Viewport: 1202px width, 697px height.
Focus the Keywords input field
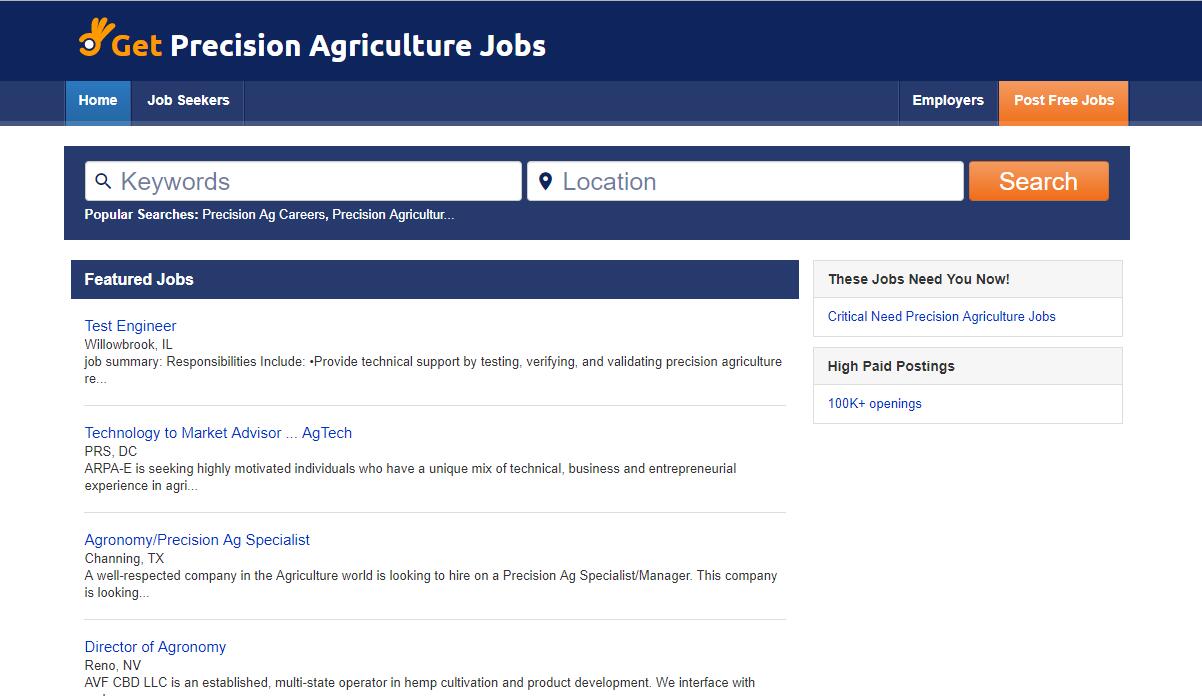point(303,181)
